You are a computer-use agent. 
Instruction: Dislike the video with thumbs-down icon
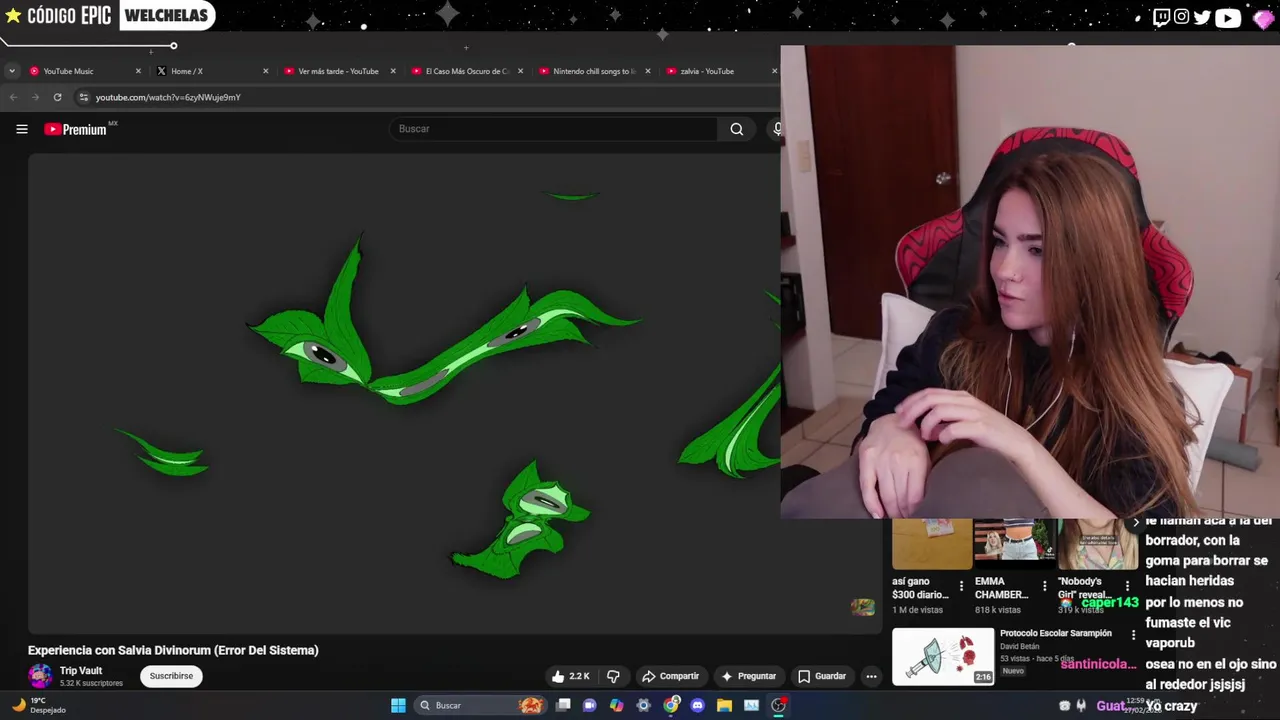coord(613,676)
